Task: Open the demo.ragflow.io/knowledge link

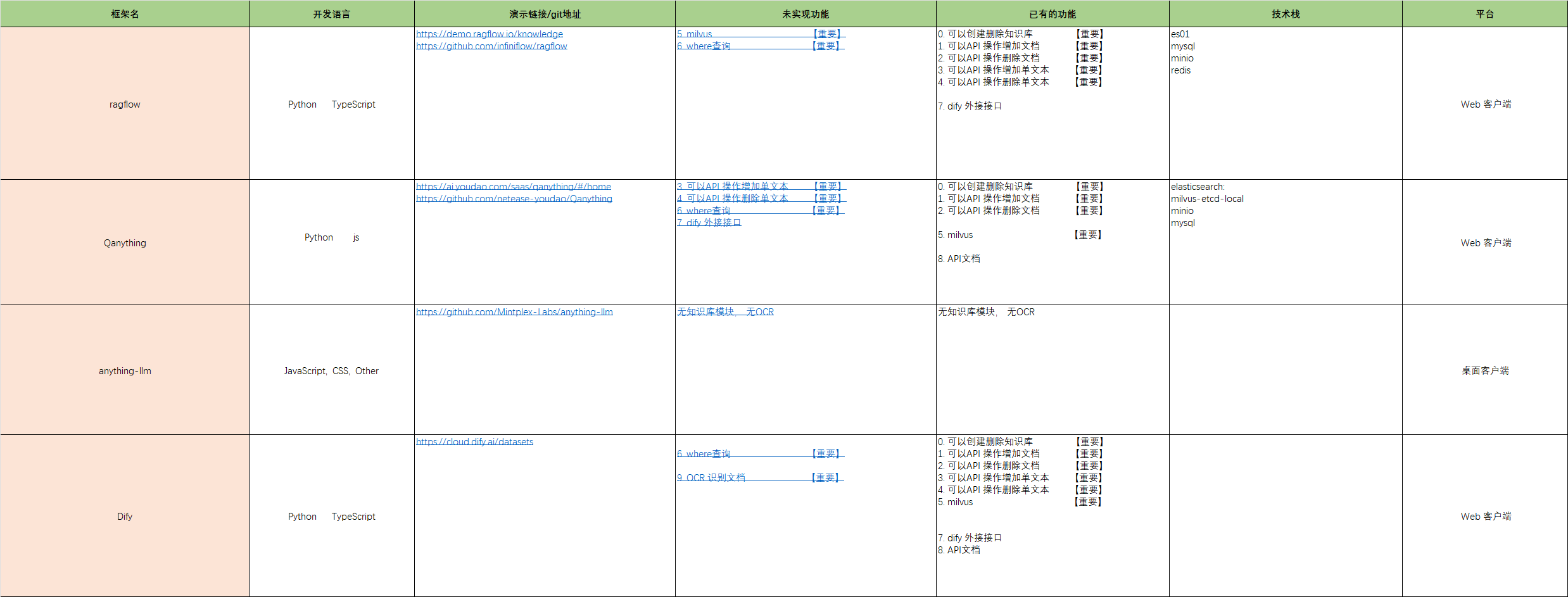Action: click(490, 34)
